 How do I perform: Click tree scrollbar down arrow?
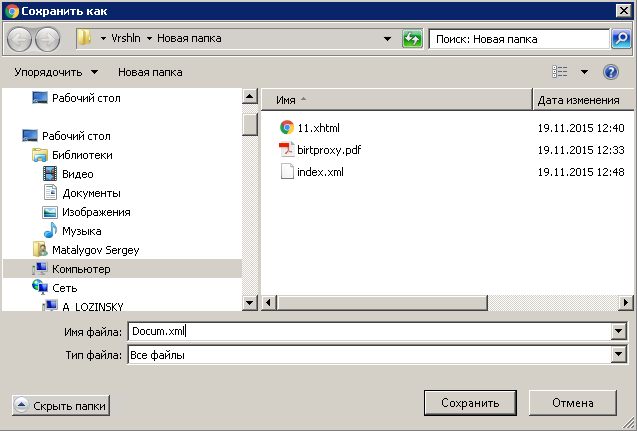(249, 302)
